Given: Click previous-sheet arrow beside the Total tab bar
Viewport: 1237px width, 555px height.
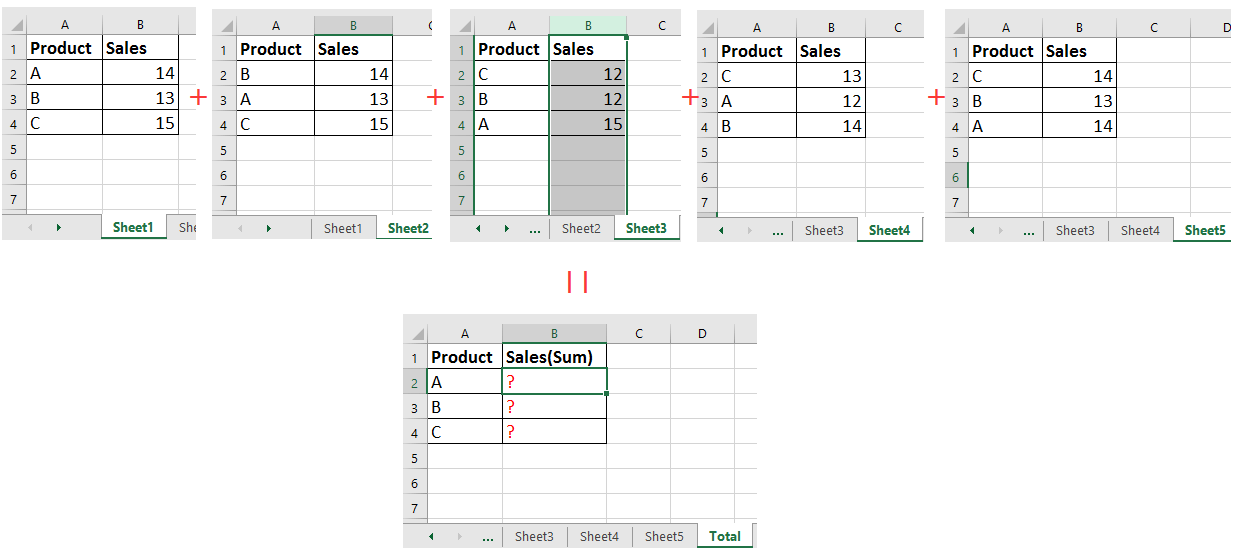Looking at the screenshot, I should point(431,537).
